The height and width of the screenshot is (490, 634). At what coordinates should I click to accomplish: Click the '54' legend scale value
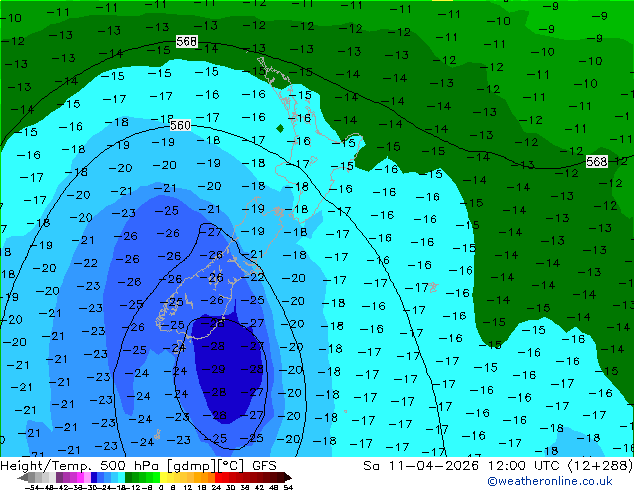tap(288, 487)
